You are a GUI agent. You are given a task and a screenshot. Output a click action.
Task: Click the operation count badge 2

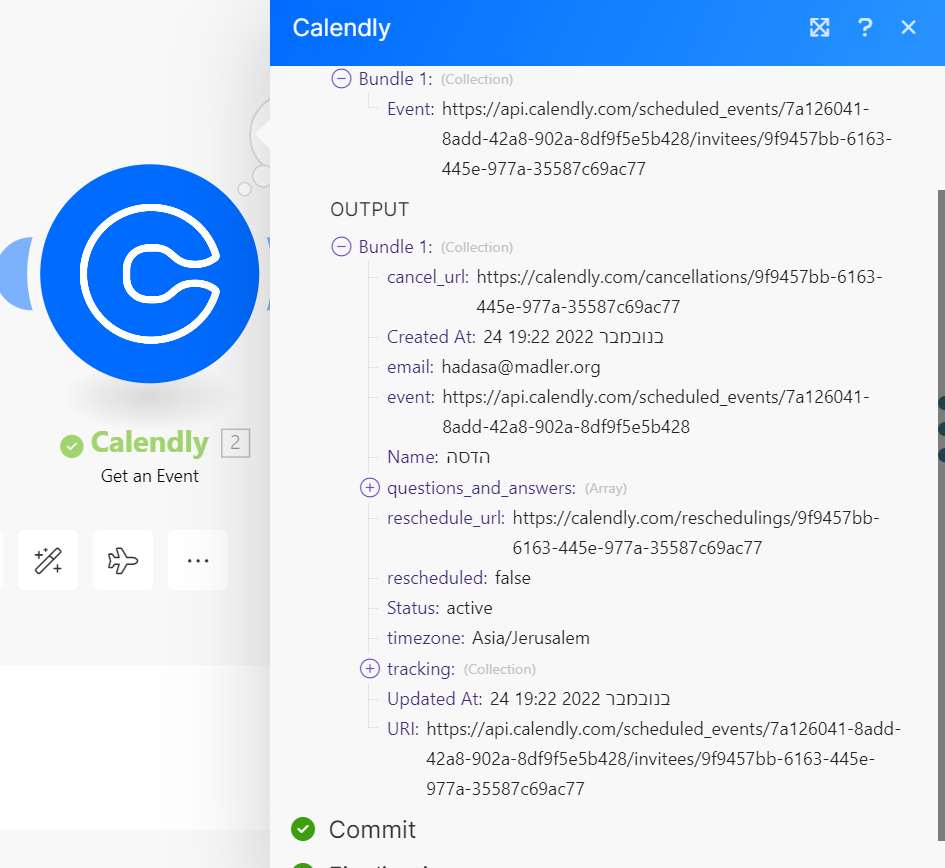236,443
